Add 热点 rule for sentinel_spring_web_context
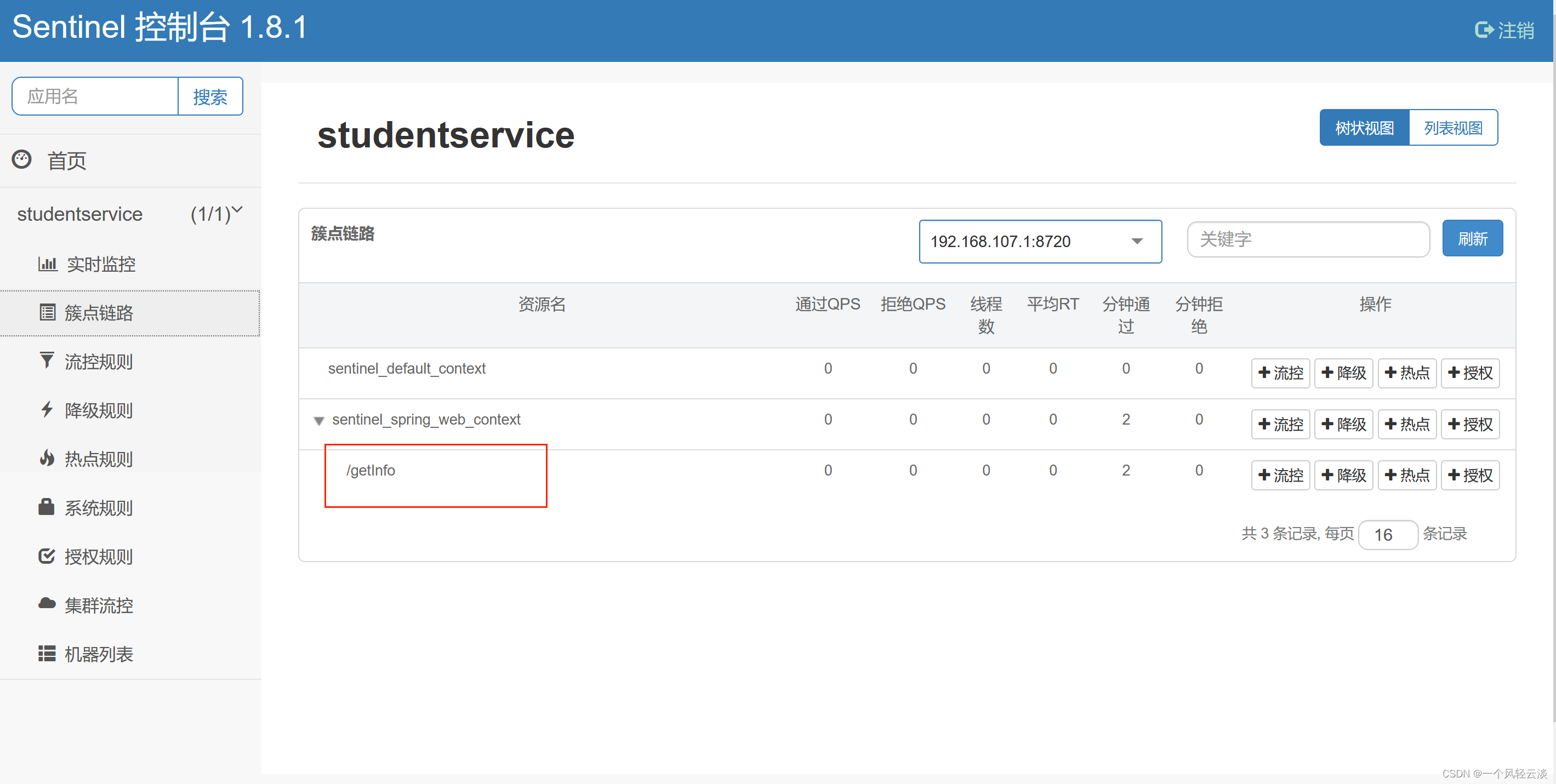Screen dimensions: 1556x784 point(1407,424)
